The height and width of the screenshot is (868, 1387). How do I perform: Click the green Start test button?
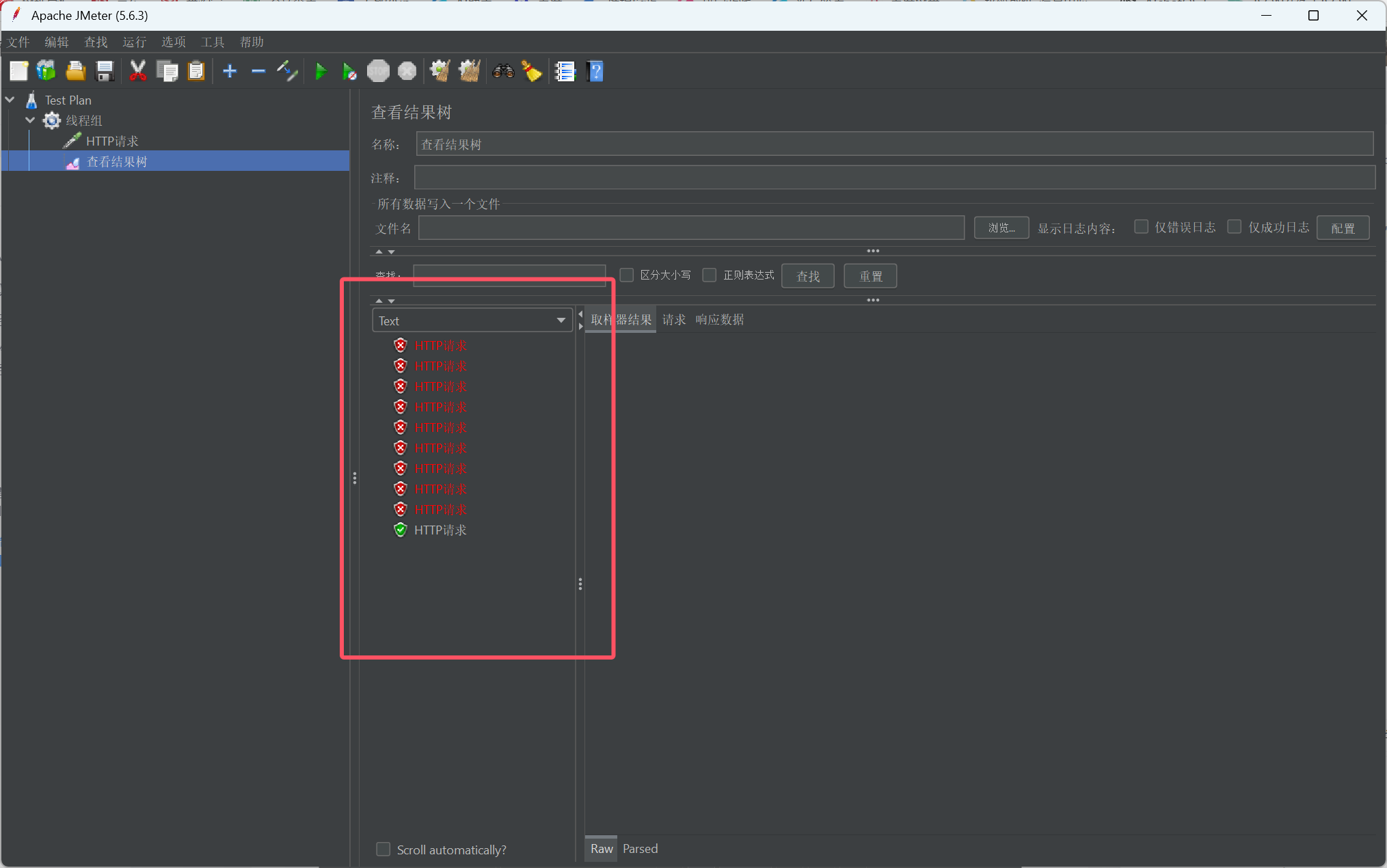pos(321,71)
